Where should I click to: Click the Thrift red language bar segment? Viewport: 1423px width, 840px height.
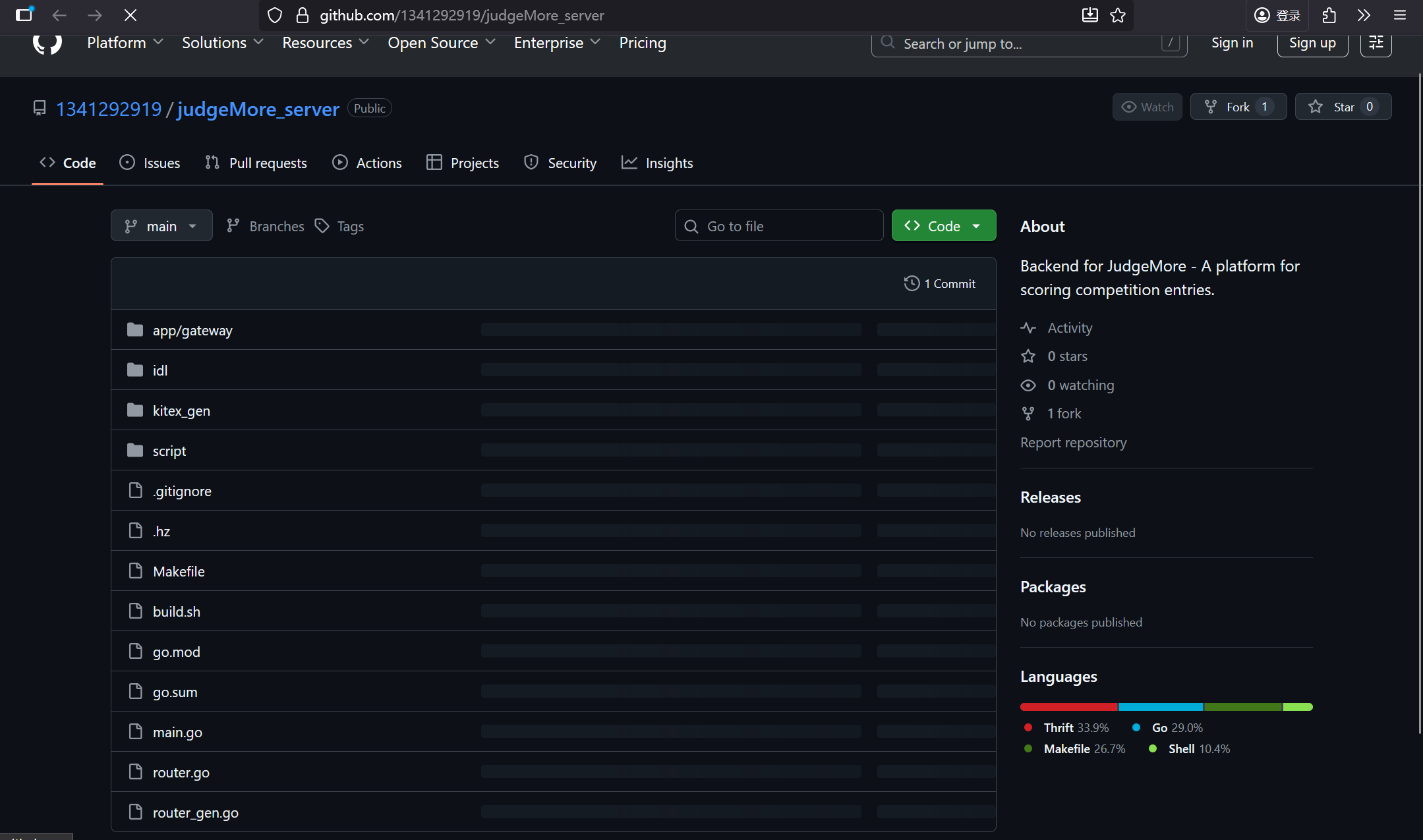pos(1068,707)
